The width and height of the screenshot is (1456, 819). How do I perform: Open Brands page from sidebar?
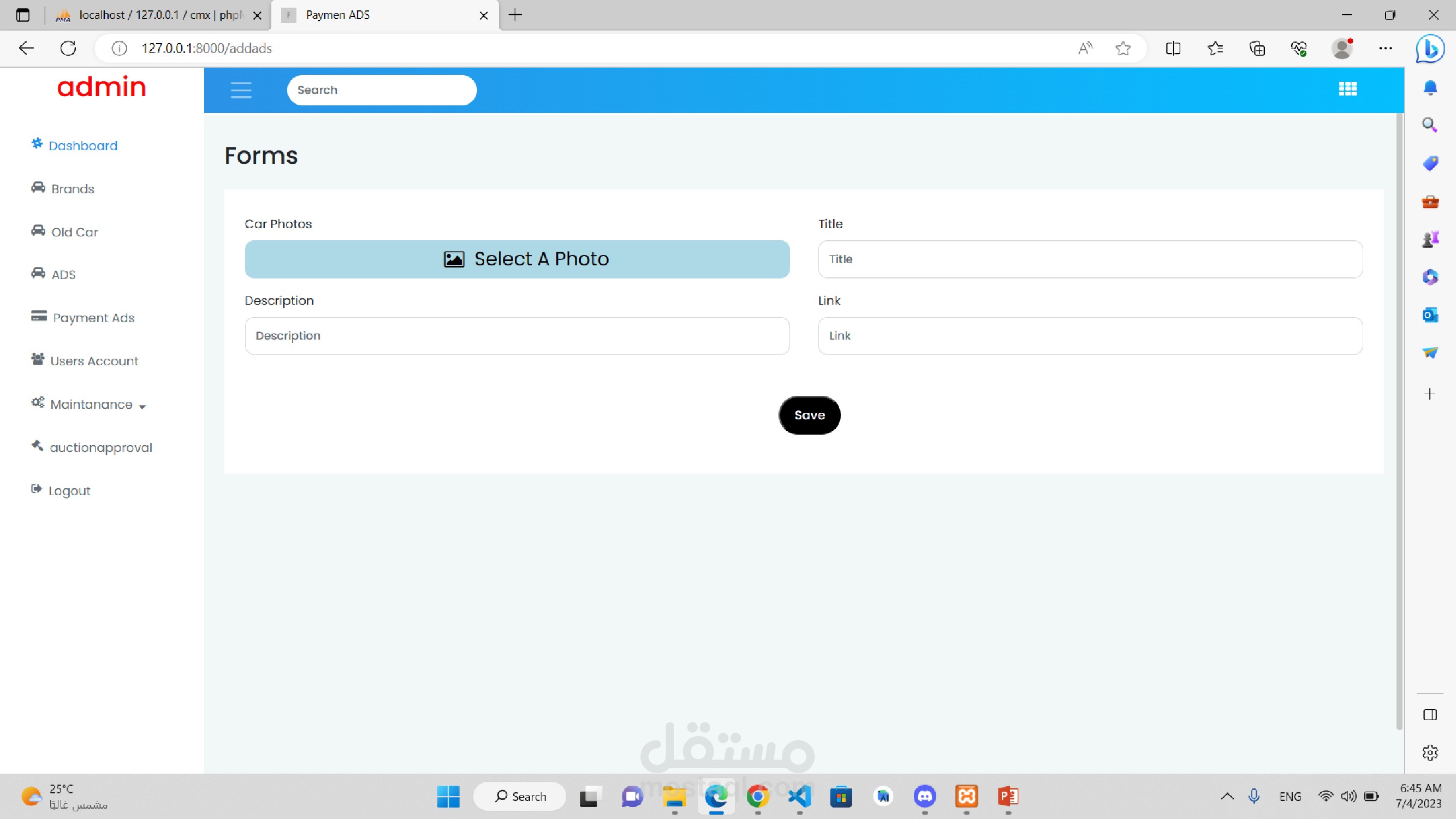tap(72, 189)
